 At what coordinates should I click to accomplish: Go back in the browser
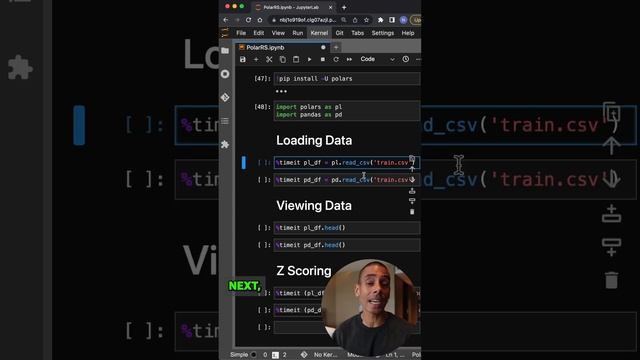(226, 20)
